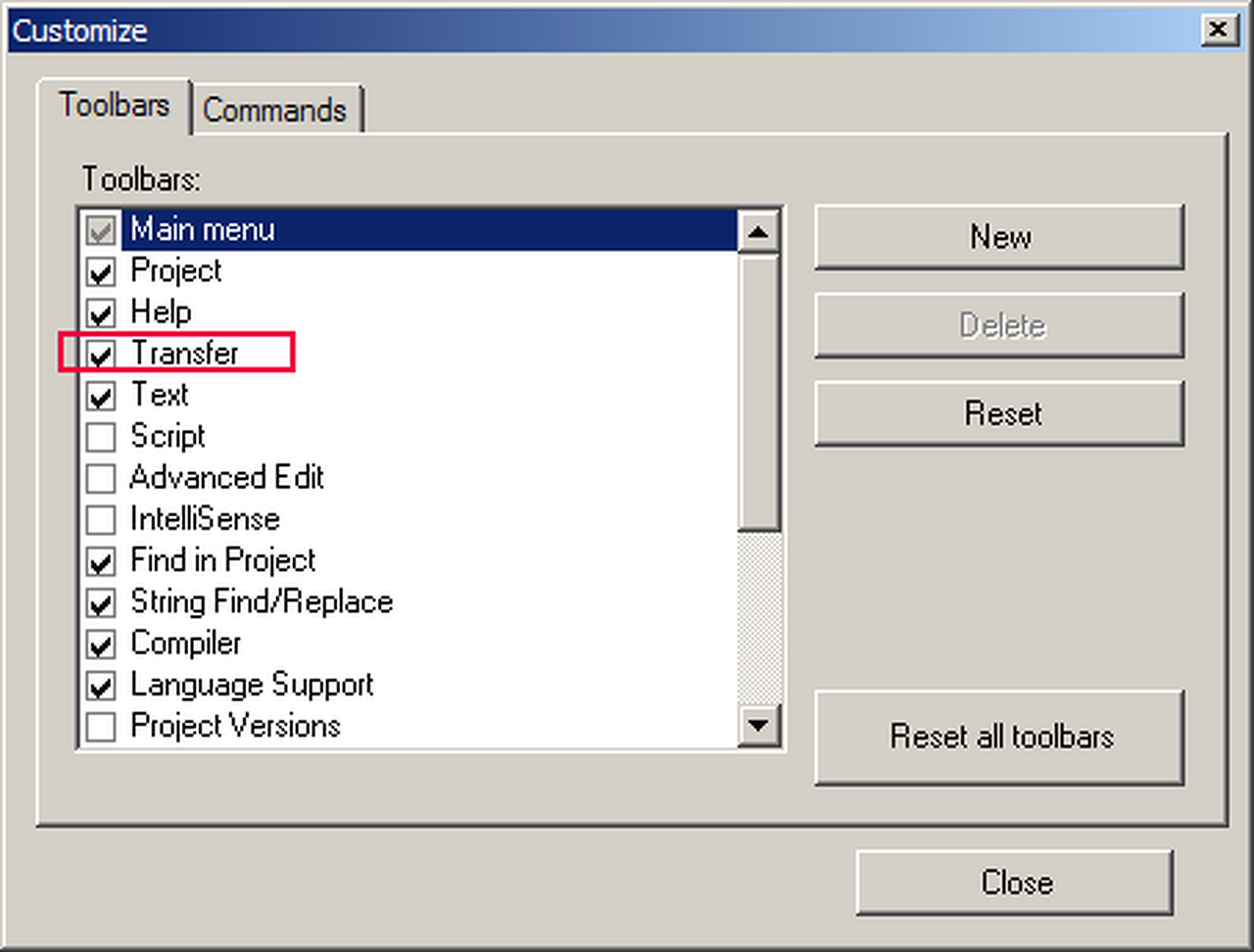Uncheck the Project toolbar checkbox

pyautogui.click(x=101, y=271)
